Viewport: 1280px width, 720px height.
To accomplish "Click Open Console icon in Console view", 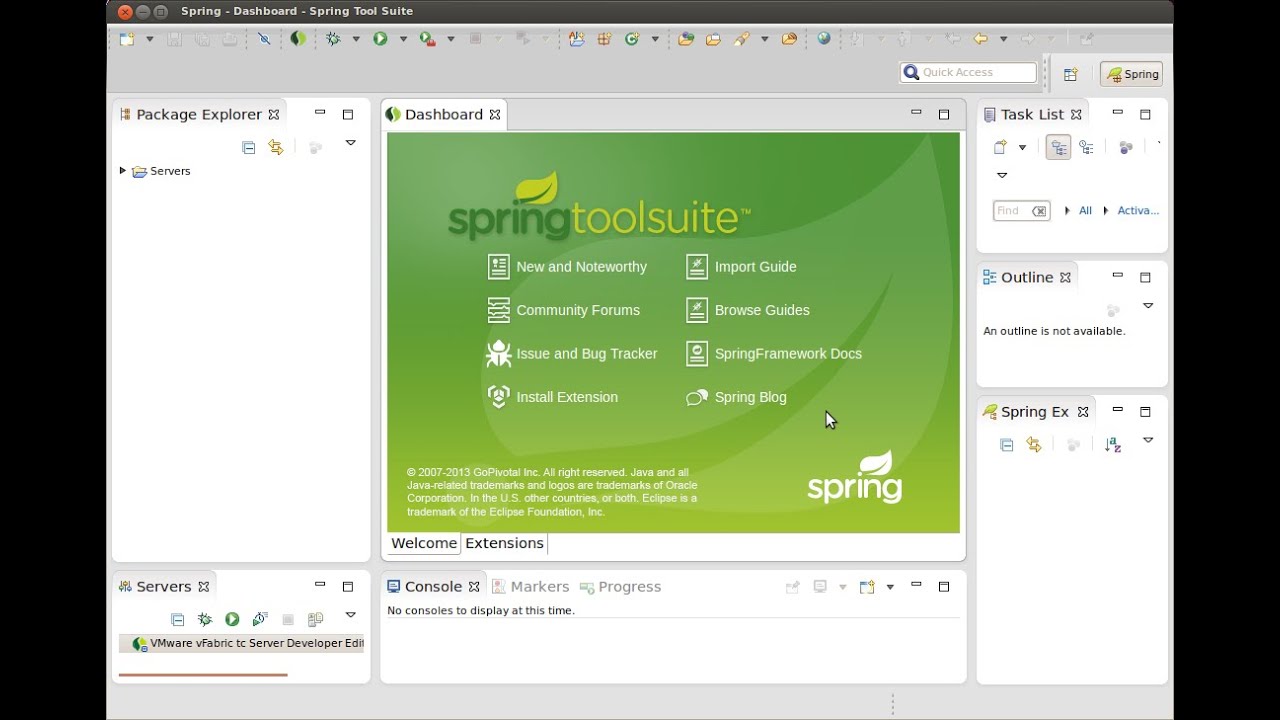I will [x=867, y=587].
